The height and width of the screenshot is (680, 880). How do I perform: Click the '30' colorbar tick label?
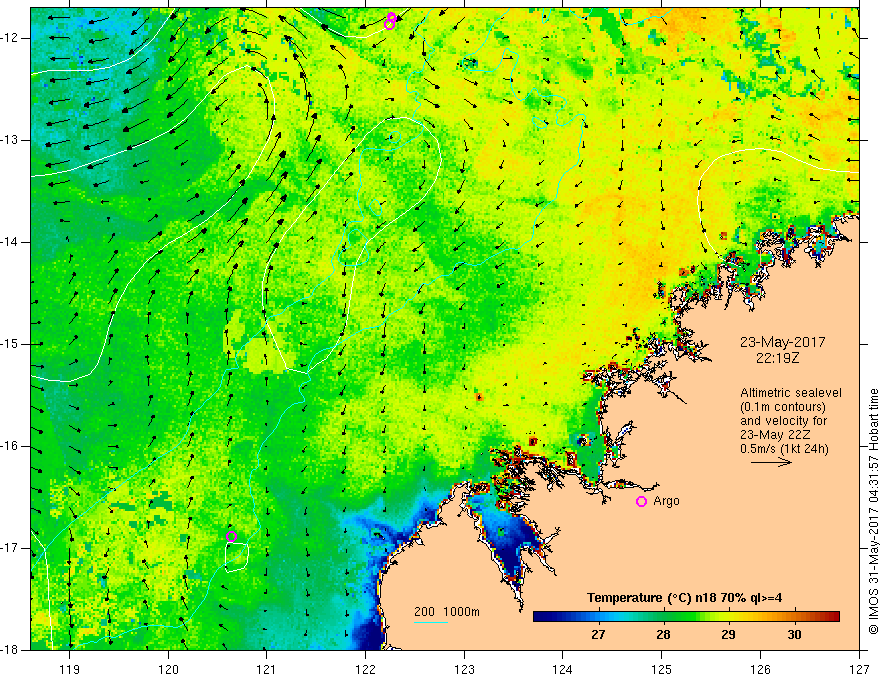click(794, 635)
